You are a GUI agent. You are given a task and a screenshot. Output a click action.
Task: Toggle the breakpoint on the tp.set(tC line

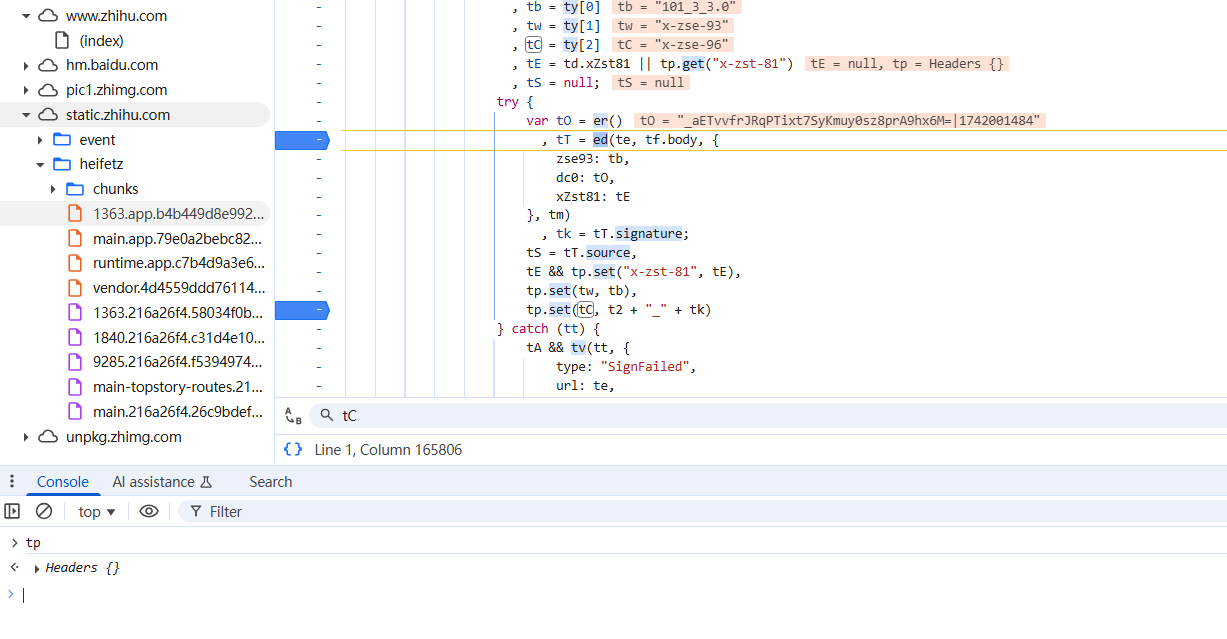pyautogui.click(x=301, y=310)
